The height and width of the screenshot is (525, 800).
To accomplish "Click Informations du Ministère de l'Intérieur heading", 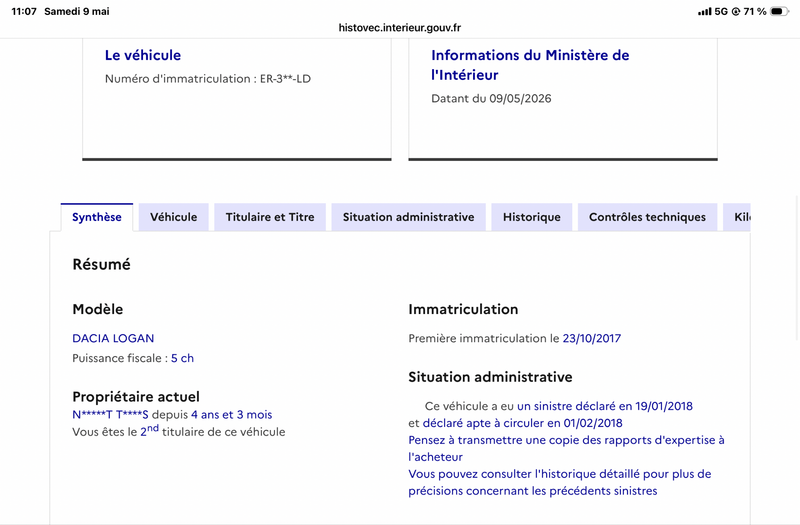I will 530,65.
